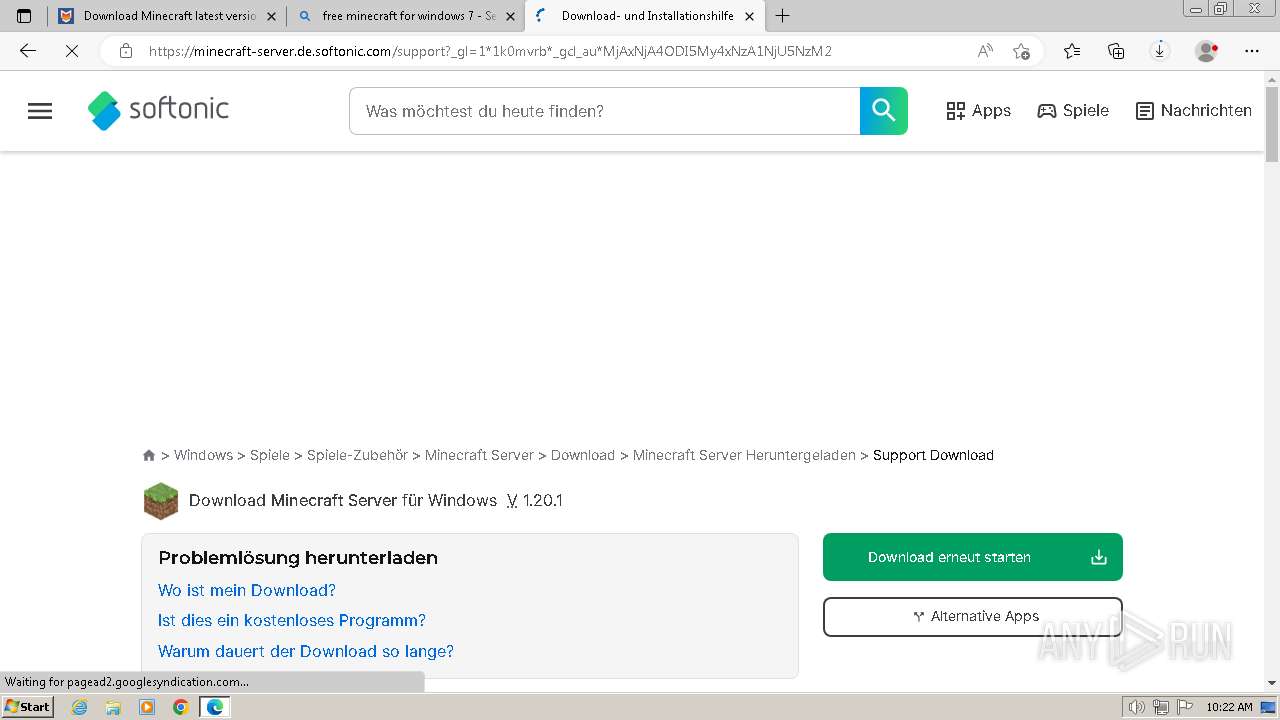Screen dimensions: 1280x720
Task: Open 'Ist dies ein kostenloses Programm?' link
Action: 292,620
